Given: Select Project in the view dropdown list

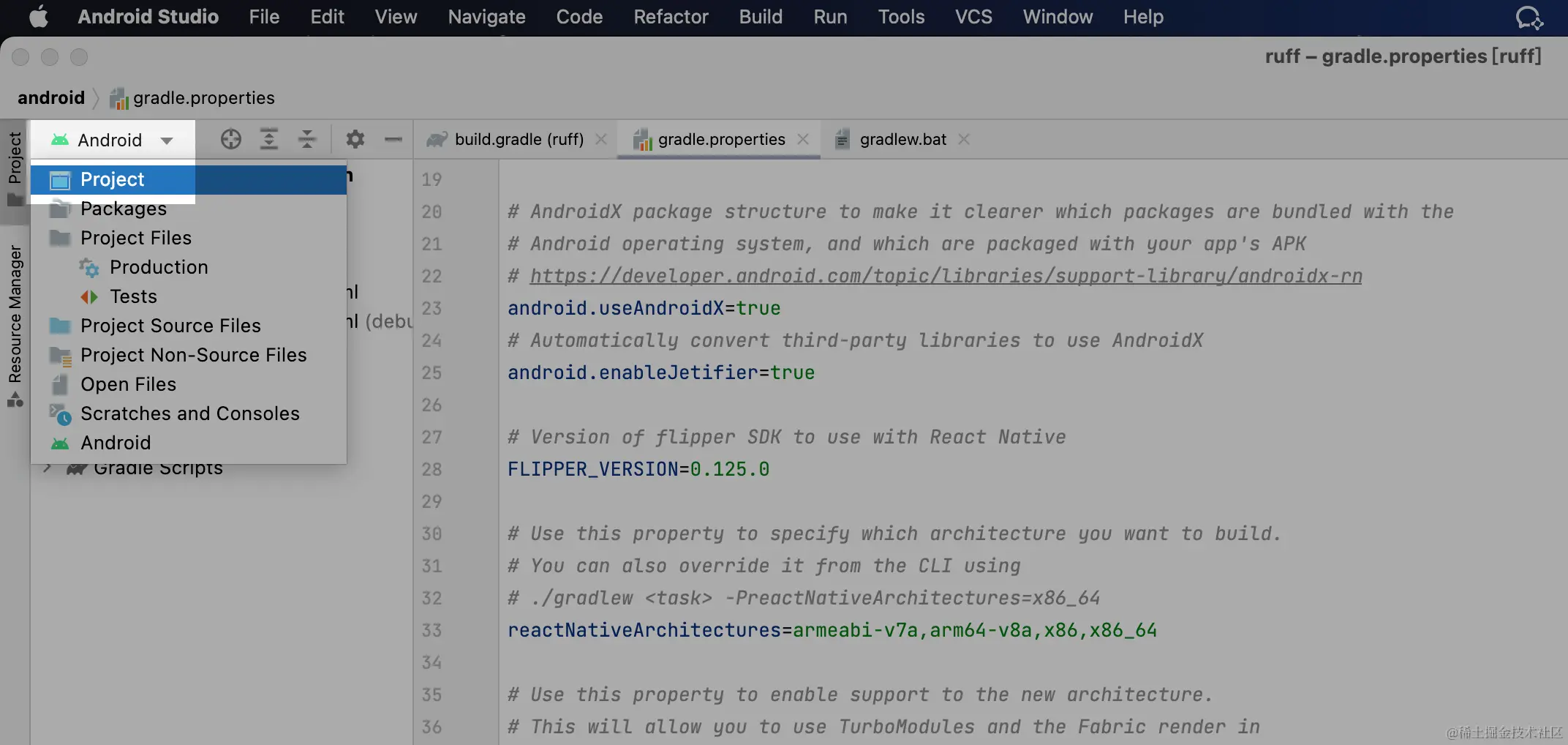Looking at the screenshot, I should click(189, 179).
